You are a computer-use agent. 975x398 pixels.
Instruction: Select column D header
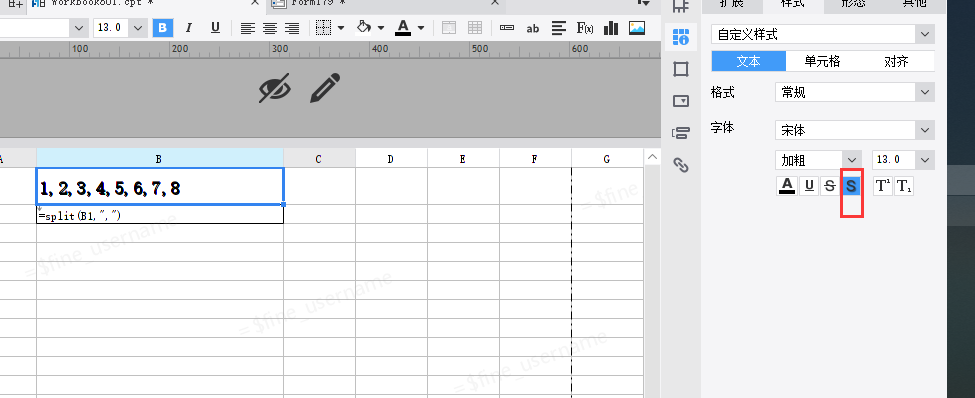coord(390,159)
